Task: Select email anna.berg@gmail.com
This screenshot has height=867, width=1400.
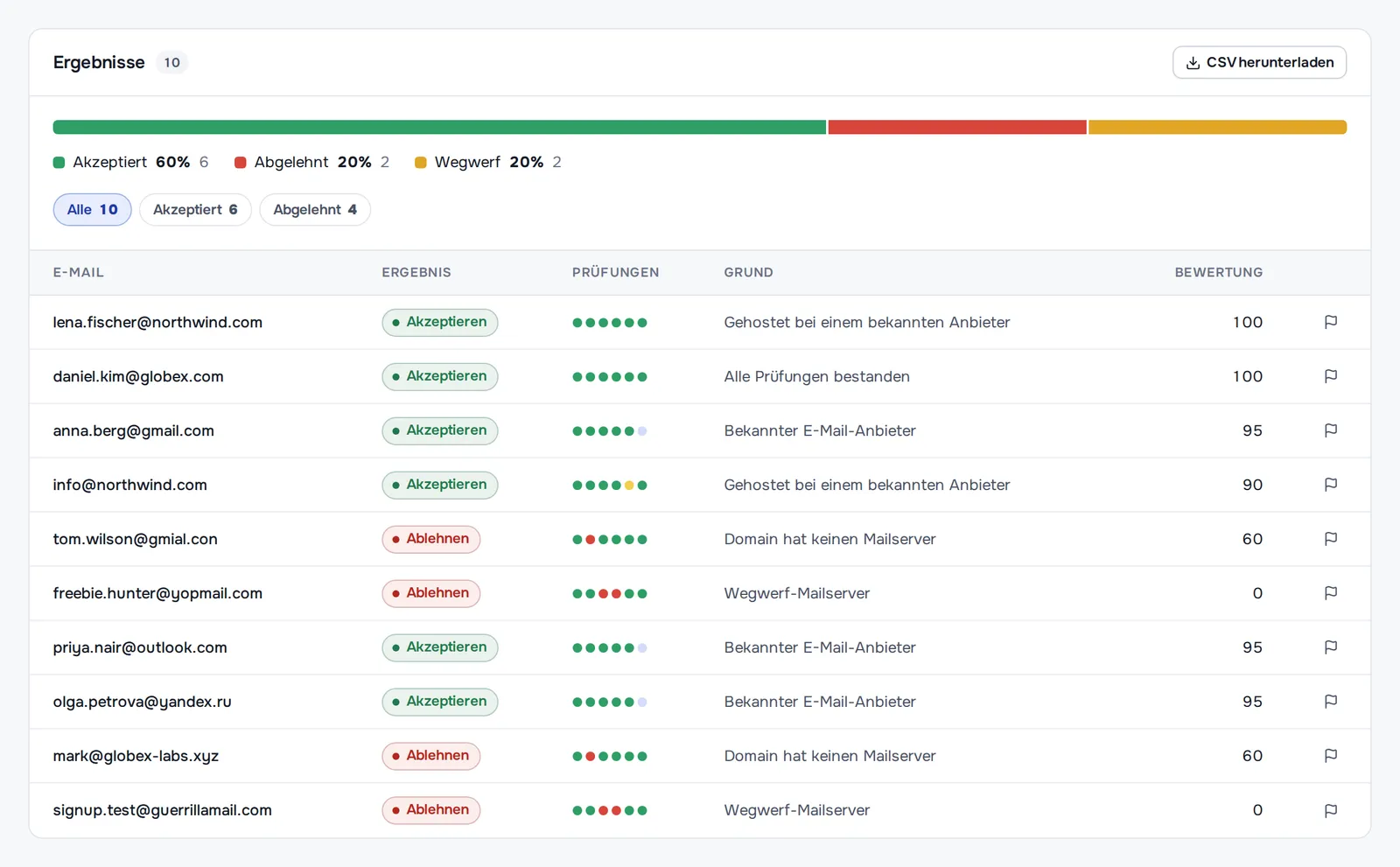Action: click(x=134, y=430)
